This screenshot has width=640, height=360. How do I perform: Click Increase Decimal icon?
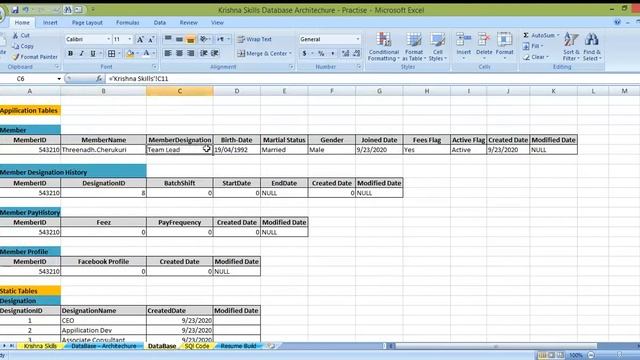click(x=345, y=53)
